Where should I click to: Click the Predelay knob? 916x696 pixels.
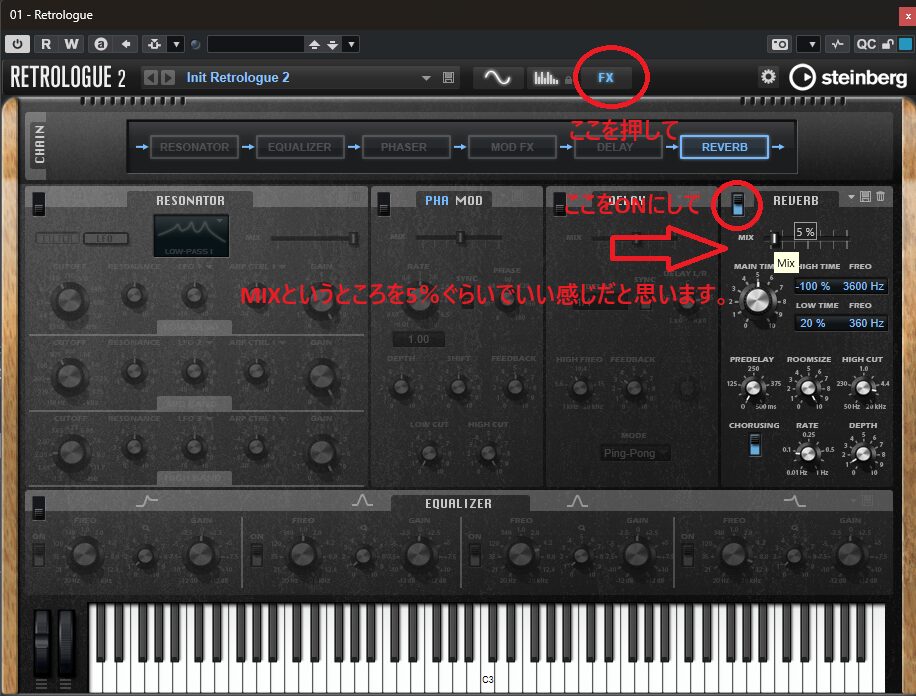pyautogui.click(x=753, y=387)
